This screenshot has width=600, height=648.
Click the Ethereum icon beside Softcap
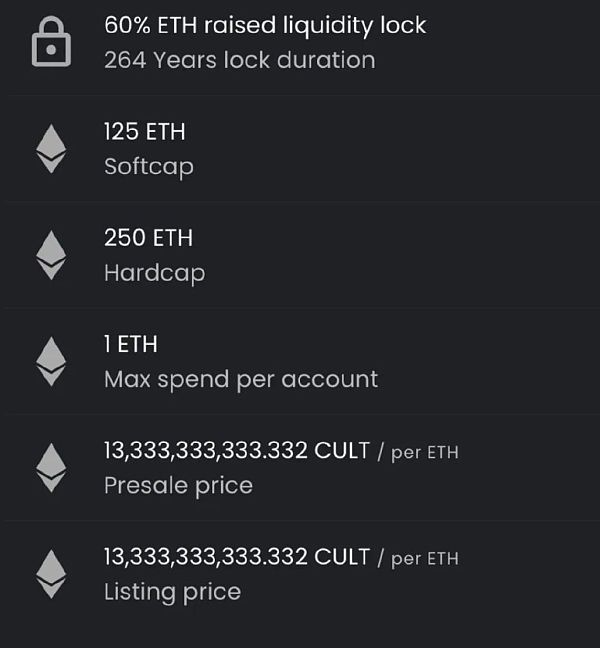(x=51, y=149)
